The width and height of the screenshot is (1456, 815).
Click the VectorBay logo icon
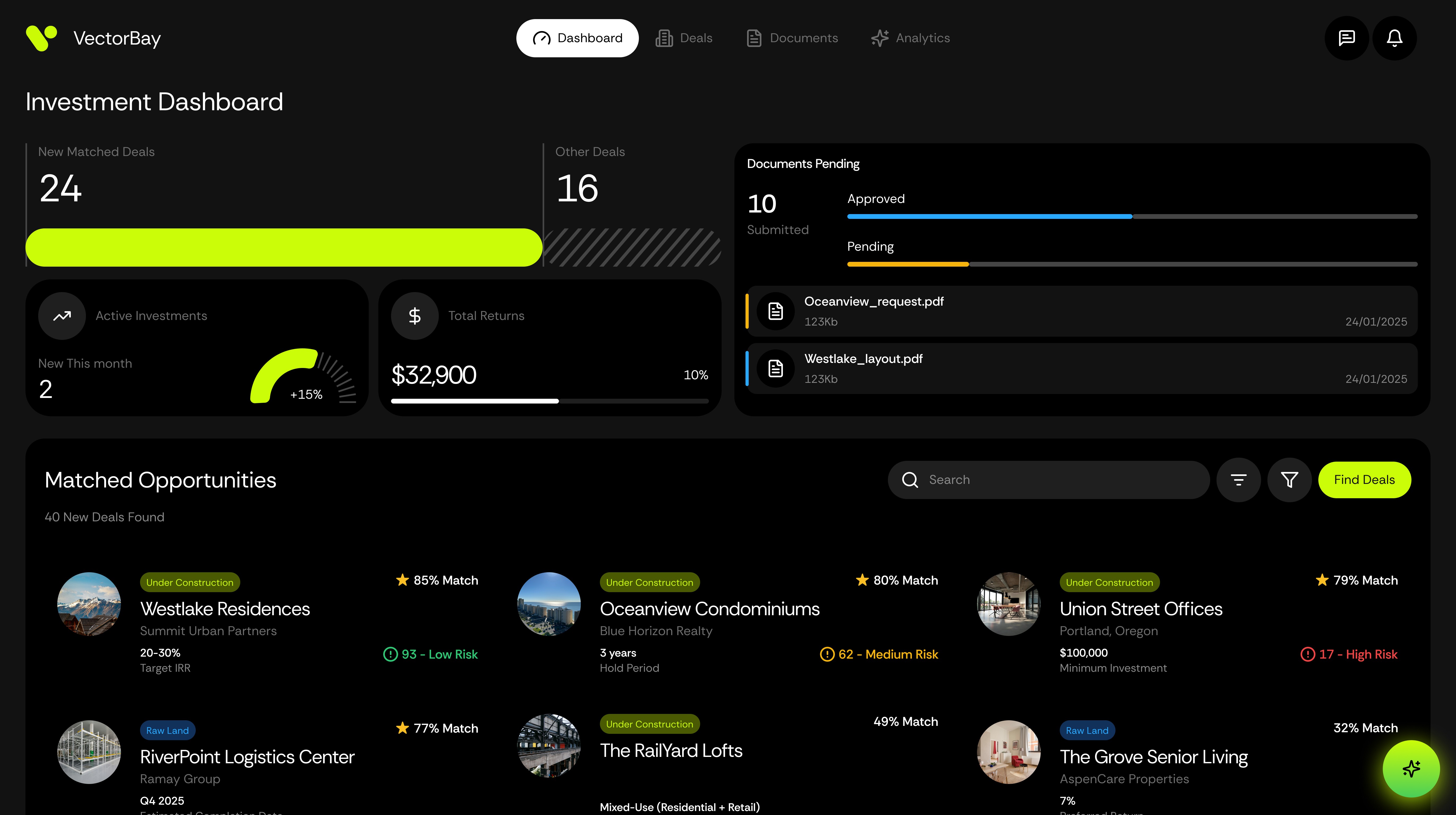pos(42,38)
